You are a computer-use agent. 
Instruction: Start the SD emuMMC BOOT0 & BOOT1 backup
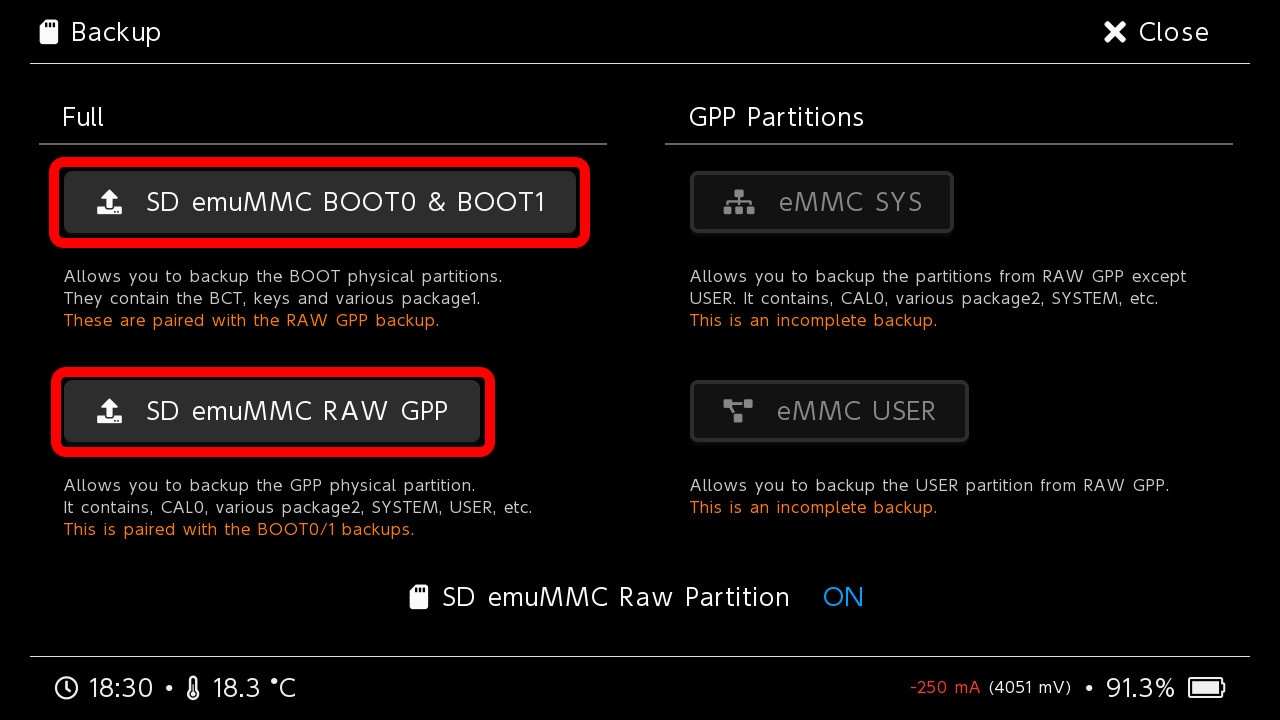pos(345,203)
